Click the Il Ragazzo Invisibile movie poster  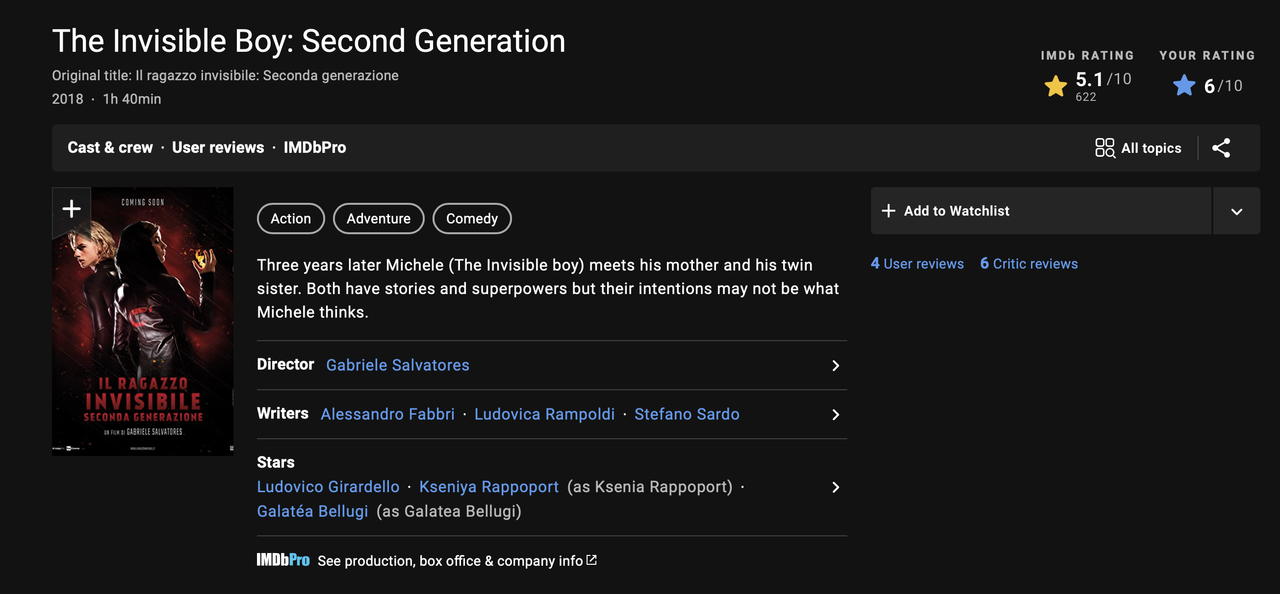click(142, 330)
